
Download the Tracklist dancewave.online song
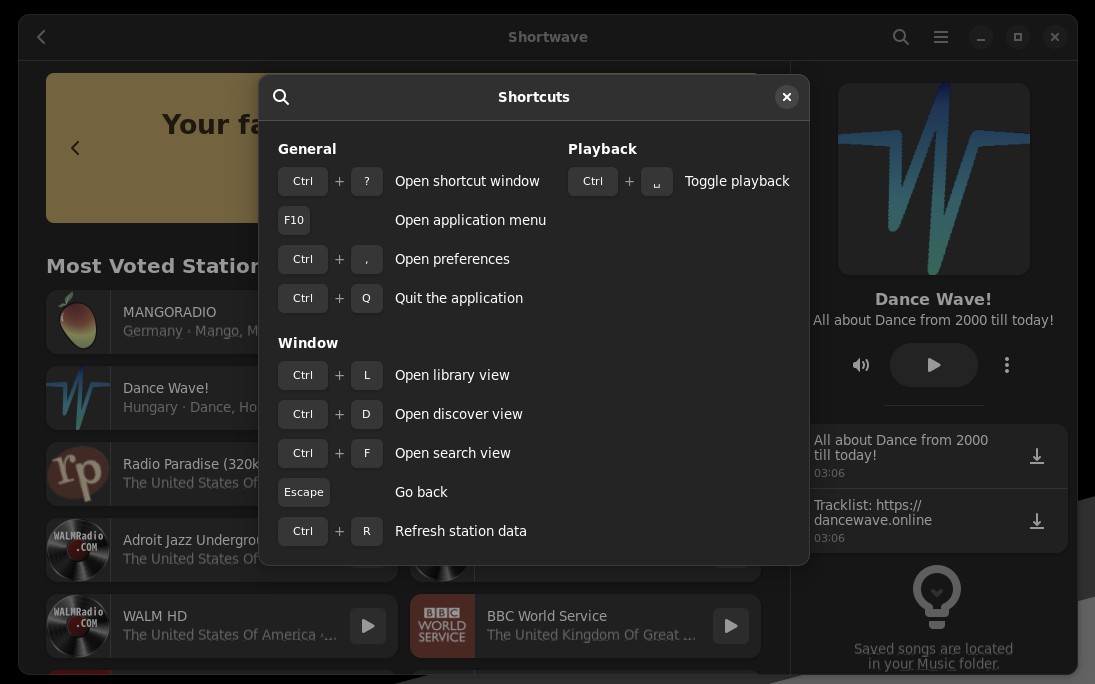1036,521
